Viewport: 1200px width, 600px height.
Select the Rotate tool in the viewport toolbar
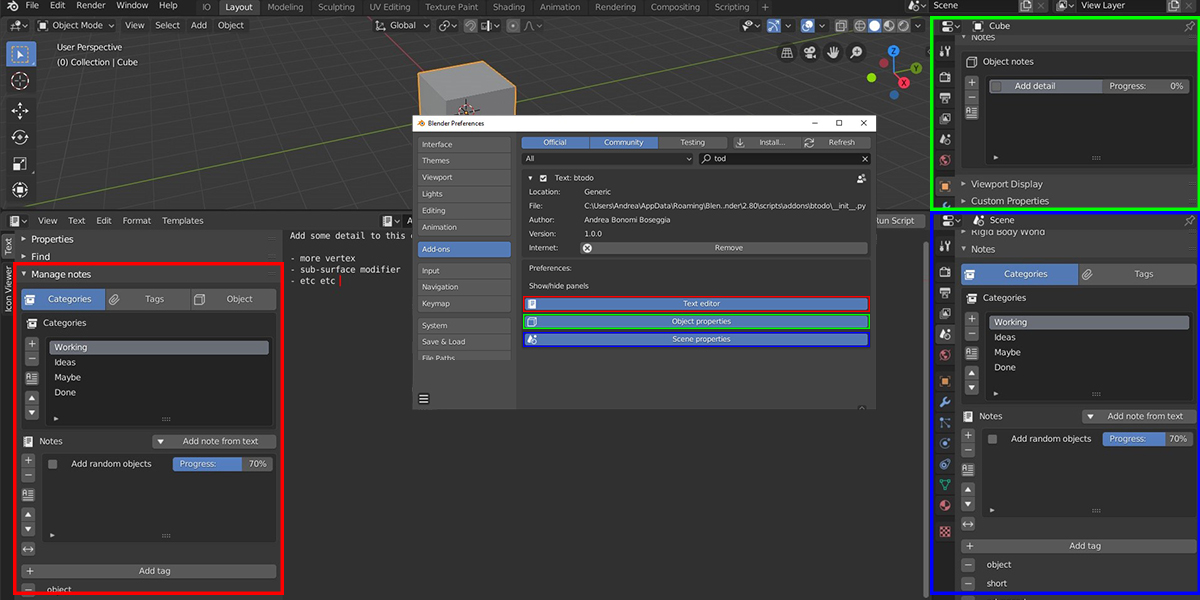[x=19, y=136]
